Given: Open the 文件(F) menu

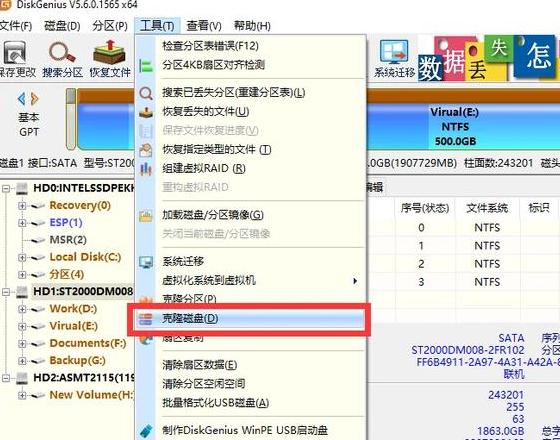Looking at the screenshot, I should pyautogui.click(x=16, y=26).
